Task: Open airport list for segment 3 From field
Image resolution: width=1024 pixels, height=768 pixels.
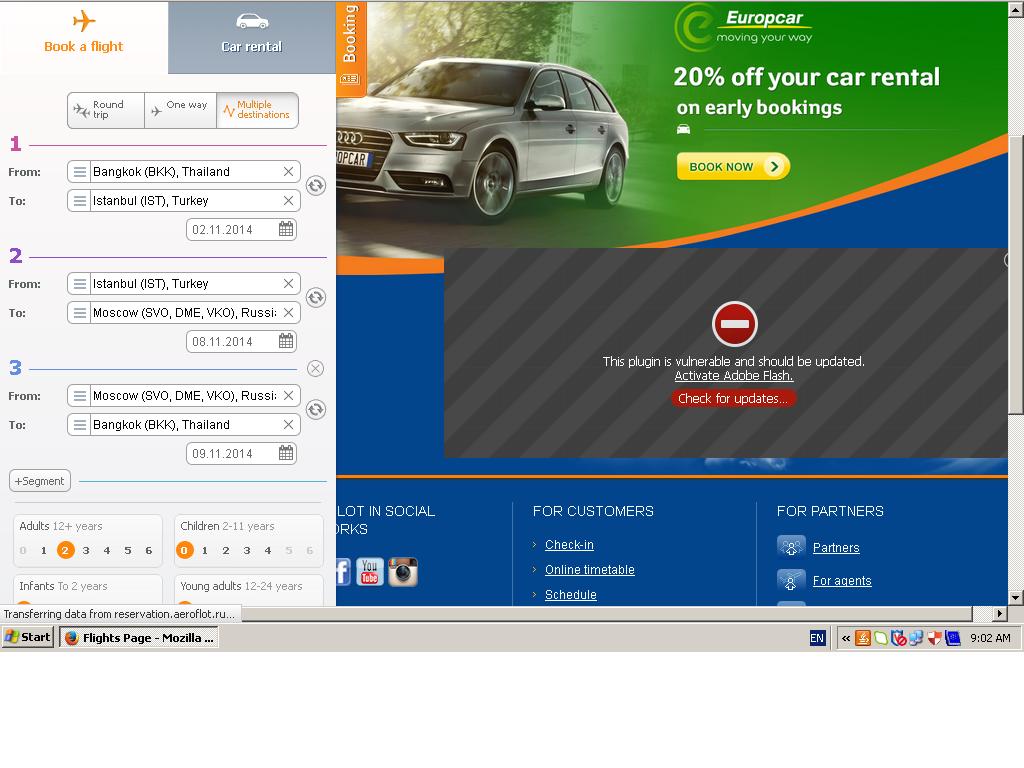Action: click(79, 396)
